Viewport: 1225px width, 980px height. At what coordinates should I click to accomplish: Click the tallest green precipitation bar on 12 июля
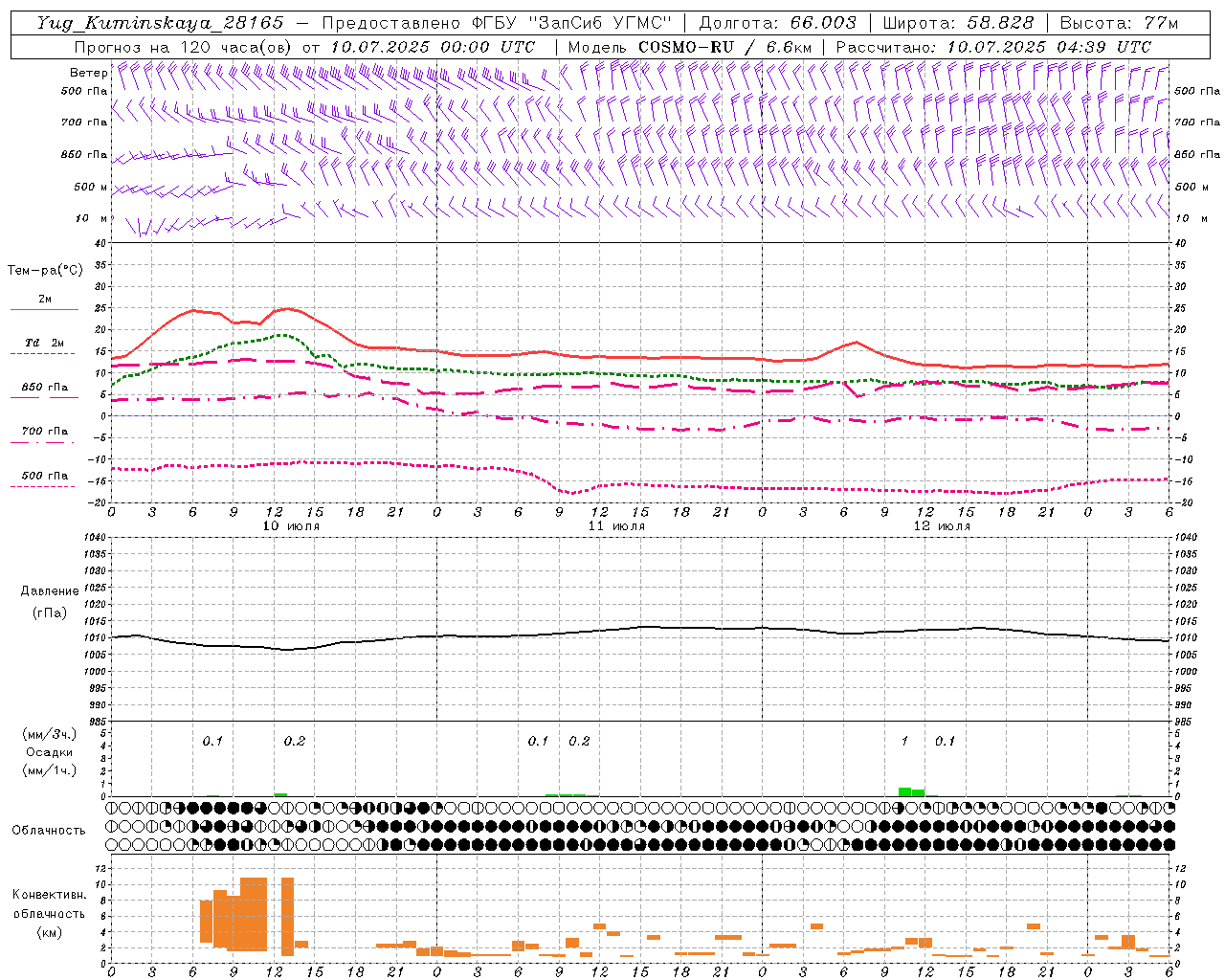click(x=904, y=791)
